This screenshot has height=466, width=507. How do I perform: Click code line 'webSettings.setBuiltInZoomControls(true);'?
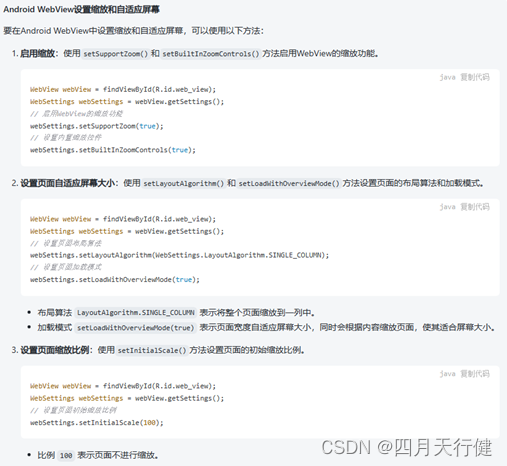(113, 150)
